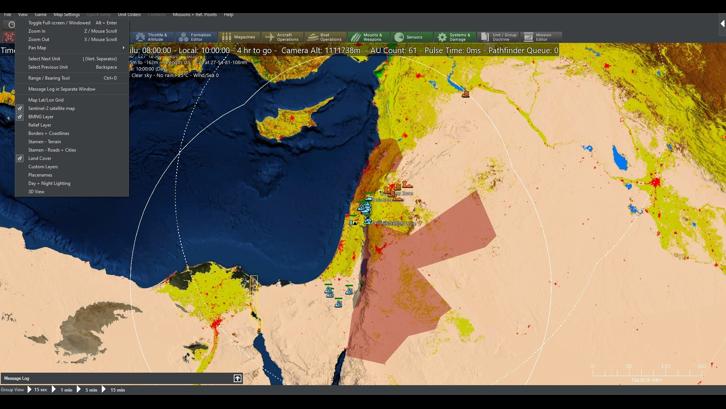Enable the Relief Layer option

tap(72, 125)
